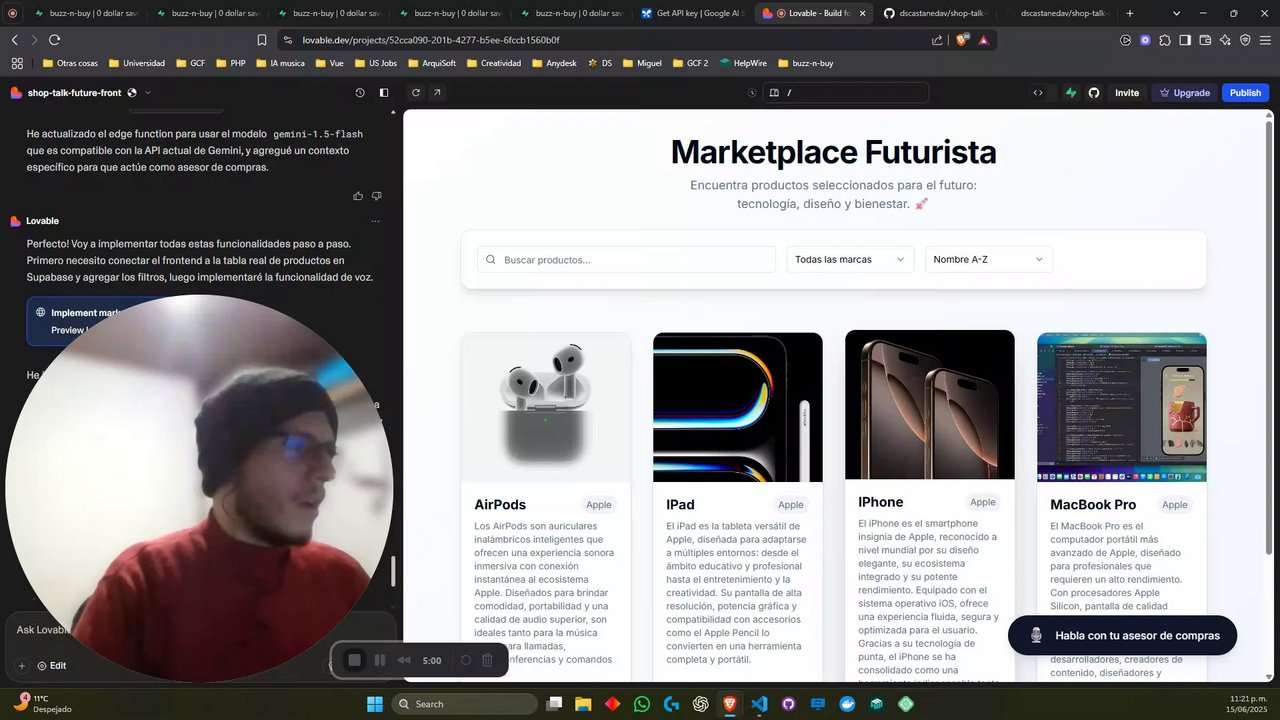The width and height of the screenshot is (1280, 720).
Task: Click the MacBook Pro product title
Action: coord(1093,505)
